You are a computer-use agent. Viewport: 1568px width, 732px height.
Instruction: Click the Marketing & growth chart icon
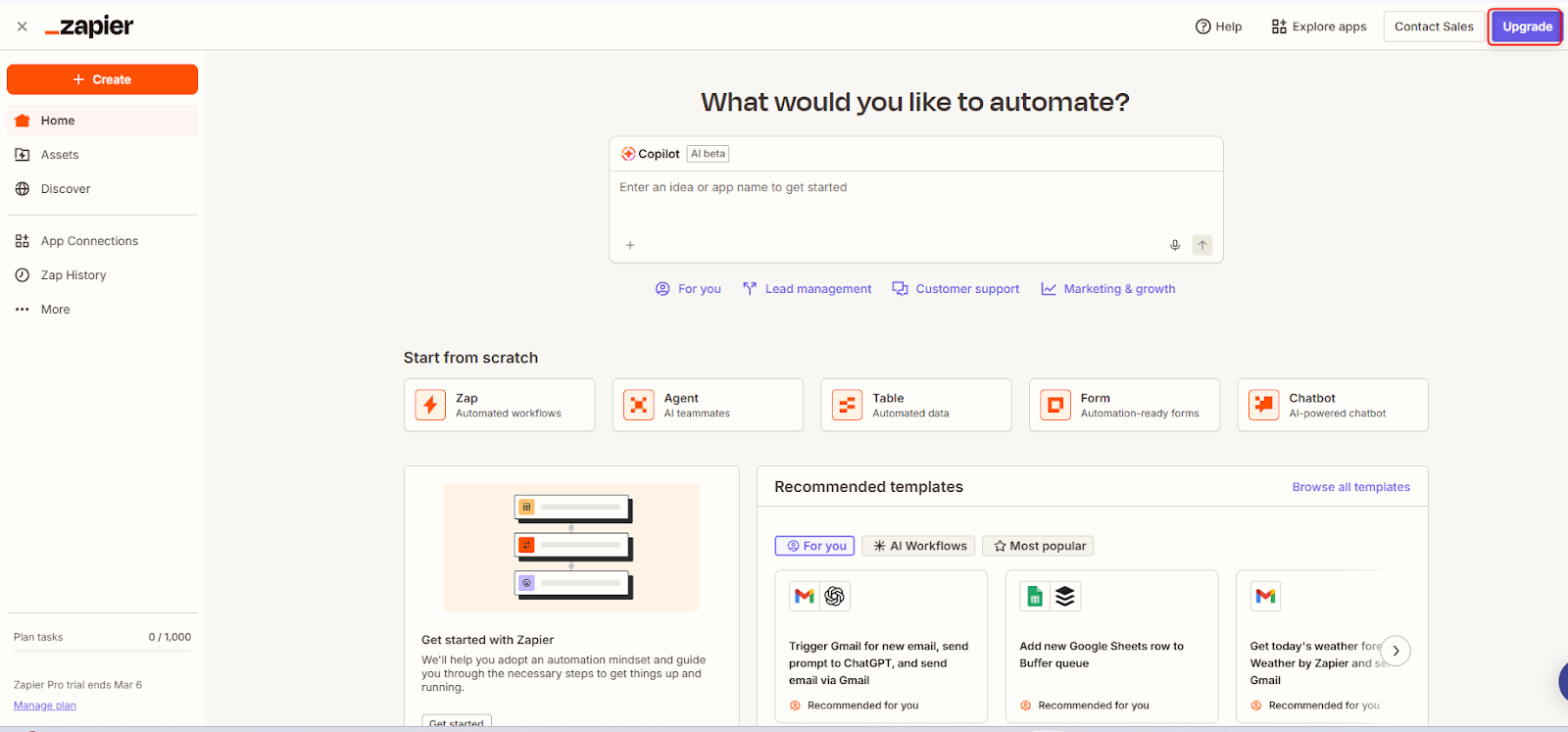(x=1049, y=289)
